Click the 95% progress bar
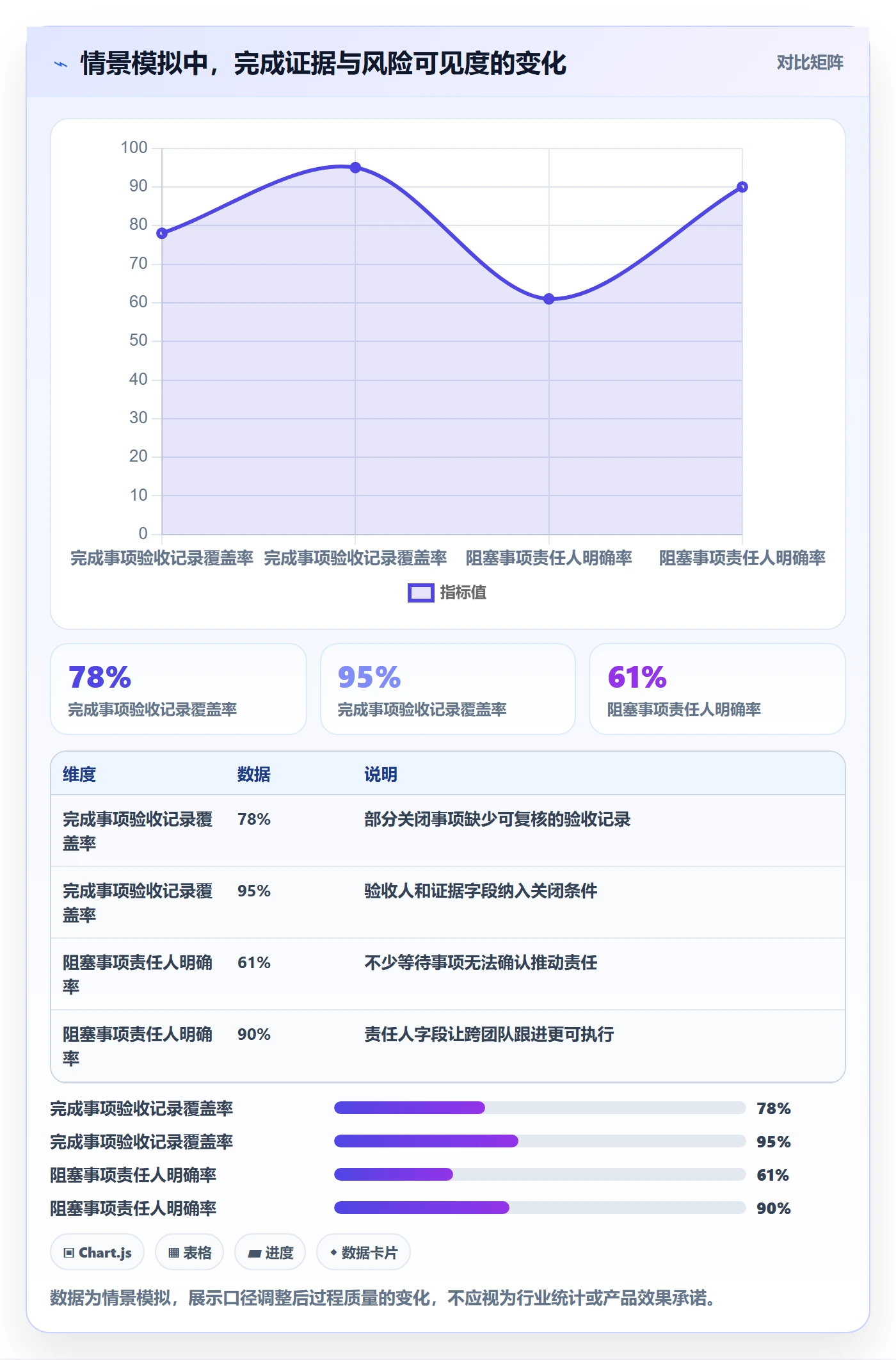The height and width of the screenshot is (1360, 896). (540, 1141)
